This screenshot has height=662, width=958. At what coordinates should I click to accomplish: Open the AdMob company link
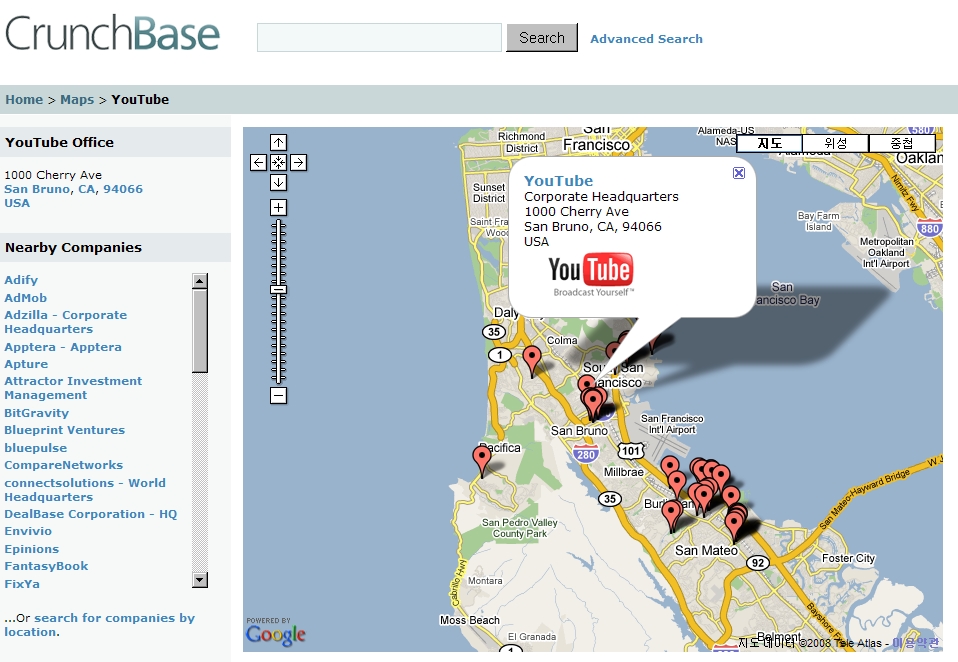26,298
